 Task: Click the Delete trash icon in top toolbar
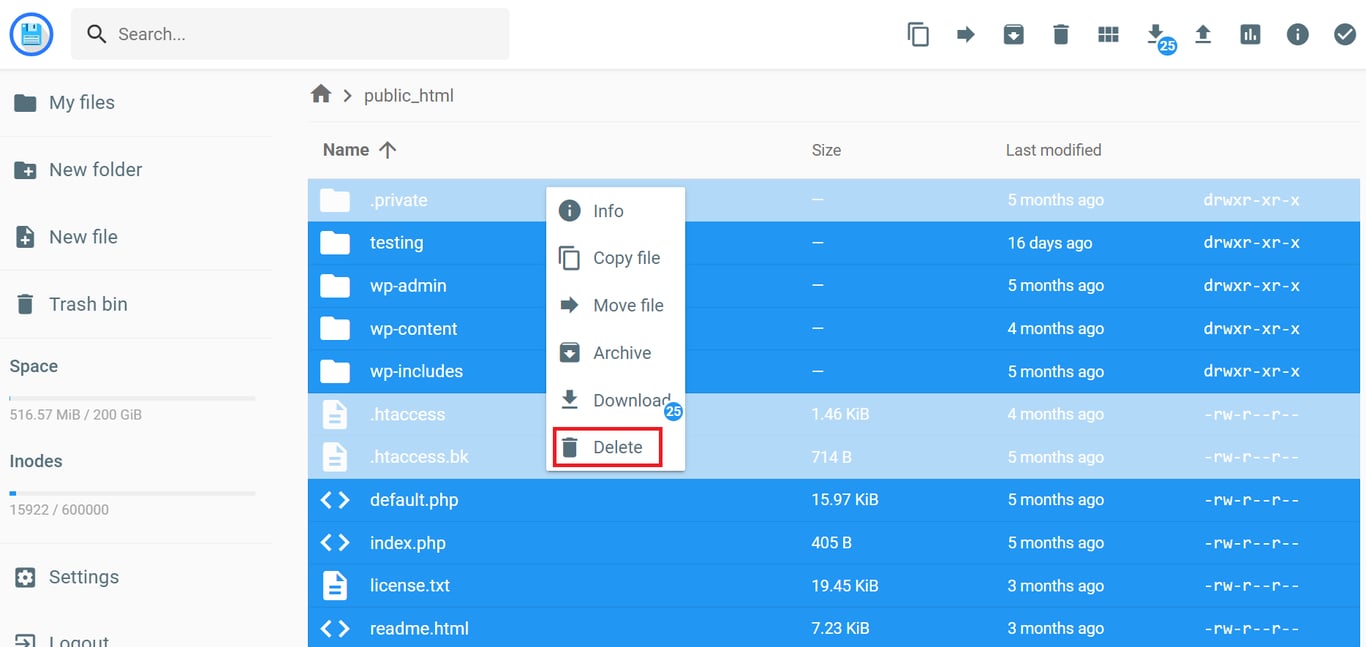click(1060, 33)
